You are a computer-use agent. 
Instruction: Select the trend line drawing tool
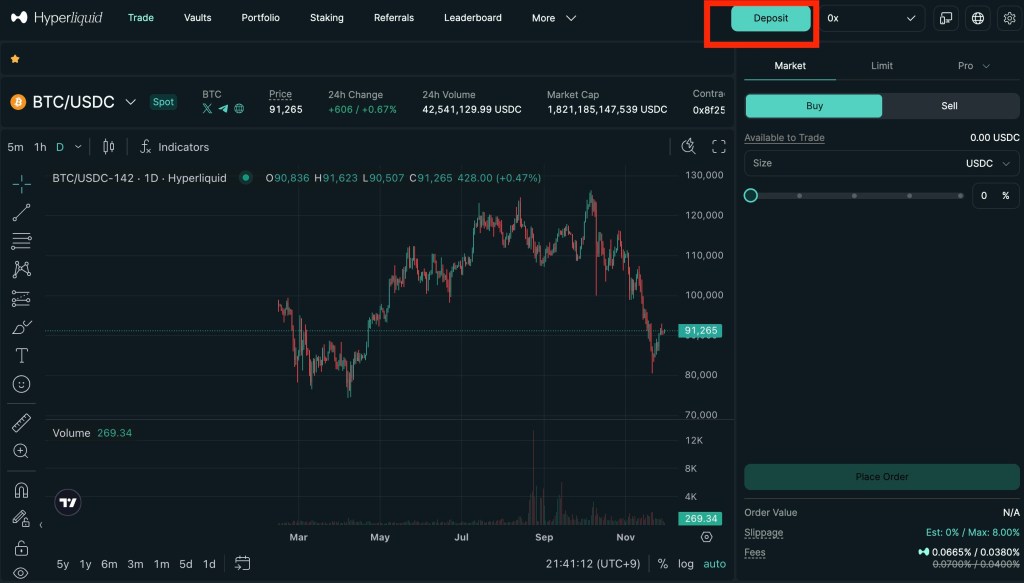coord(21,212)
